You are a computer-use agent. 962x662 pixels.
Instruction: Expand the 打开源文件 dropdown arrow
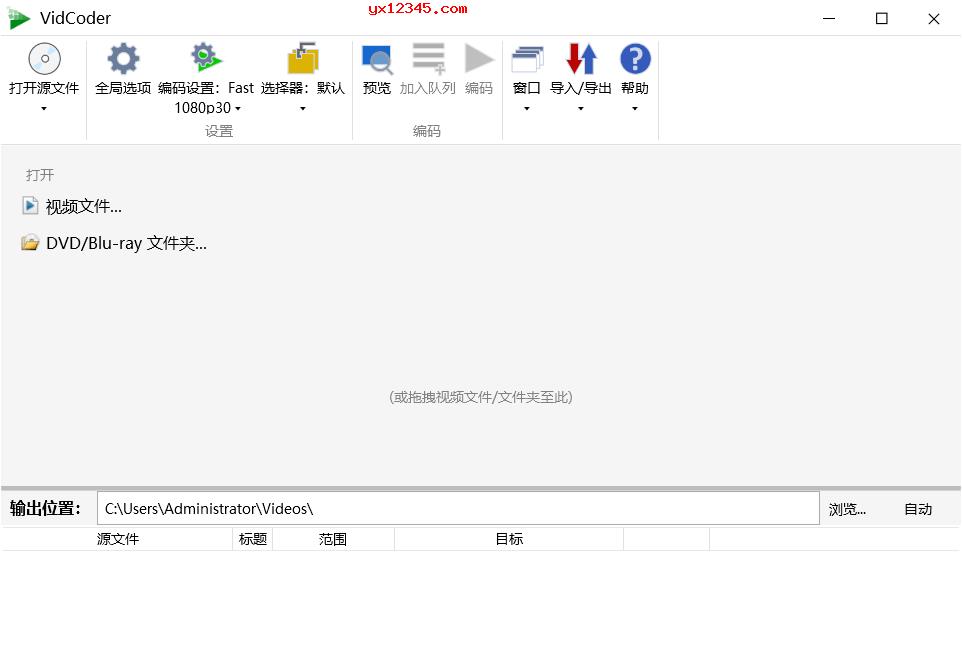click(44, 109)
